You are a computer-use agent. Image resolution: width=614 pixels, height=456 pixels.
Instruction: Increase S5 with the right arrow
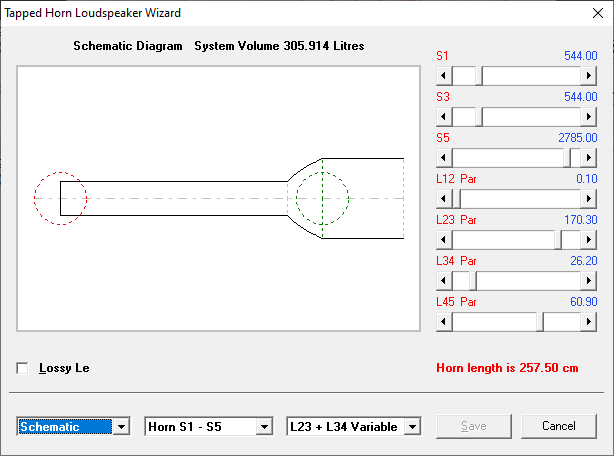tap(589, 158)
